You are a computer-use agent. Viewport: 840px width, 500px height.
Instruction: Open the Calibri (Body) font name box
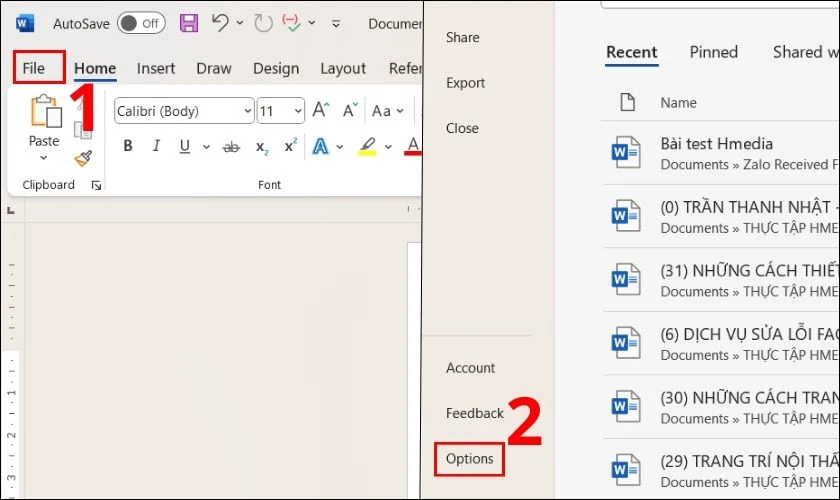tap(184, 111)
